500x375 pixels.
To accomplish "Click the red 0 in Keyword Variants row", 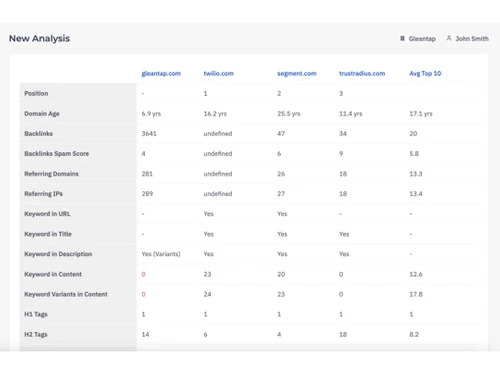I will (x=143, y=294).
